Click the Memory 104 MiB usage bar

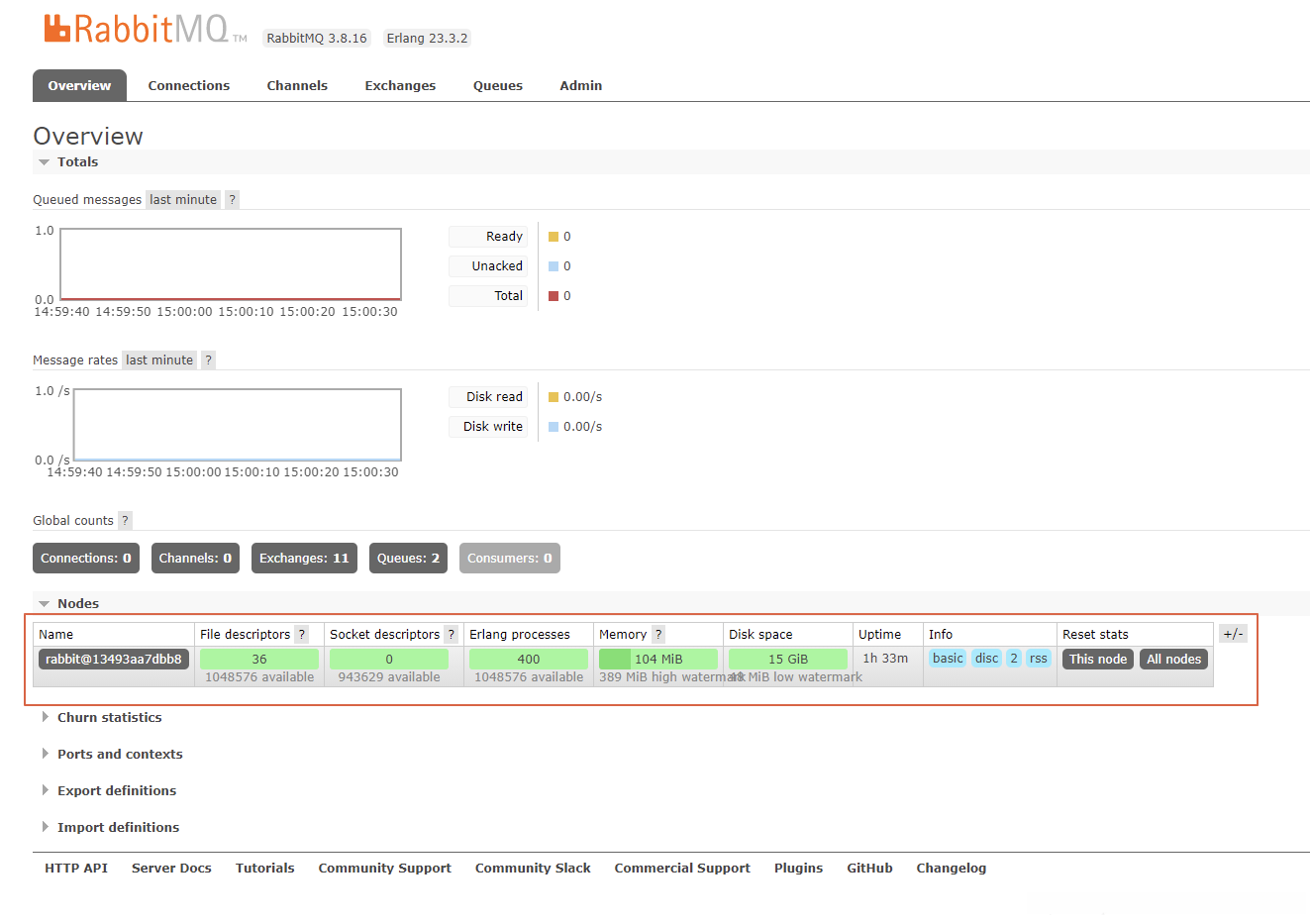point(658,660)
